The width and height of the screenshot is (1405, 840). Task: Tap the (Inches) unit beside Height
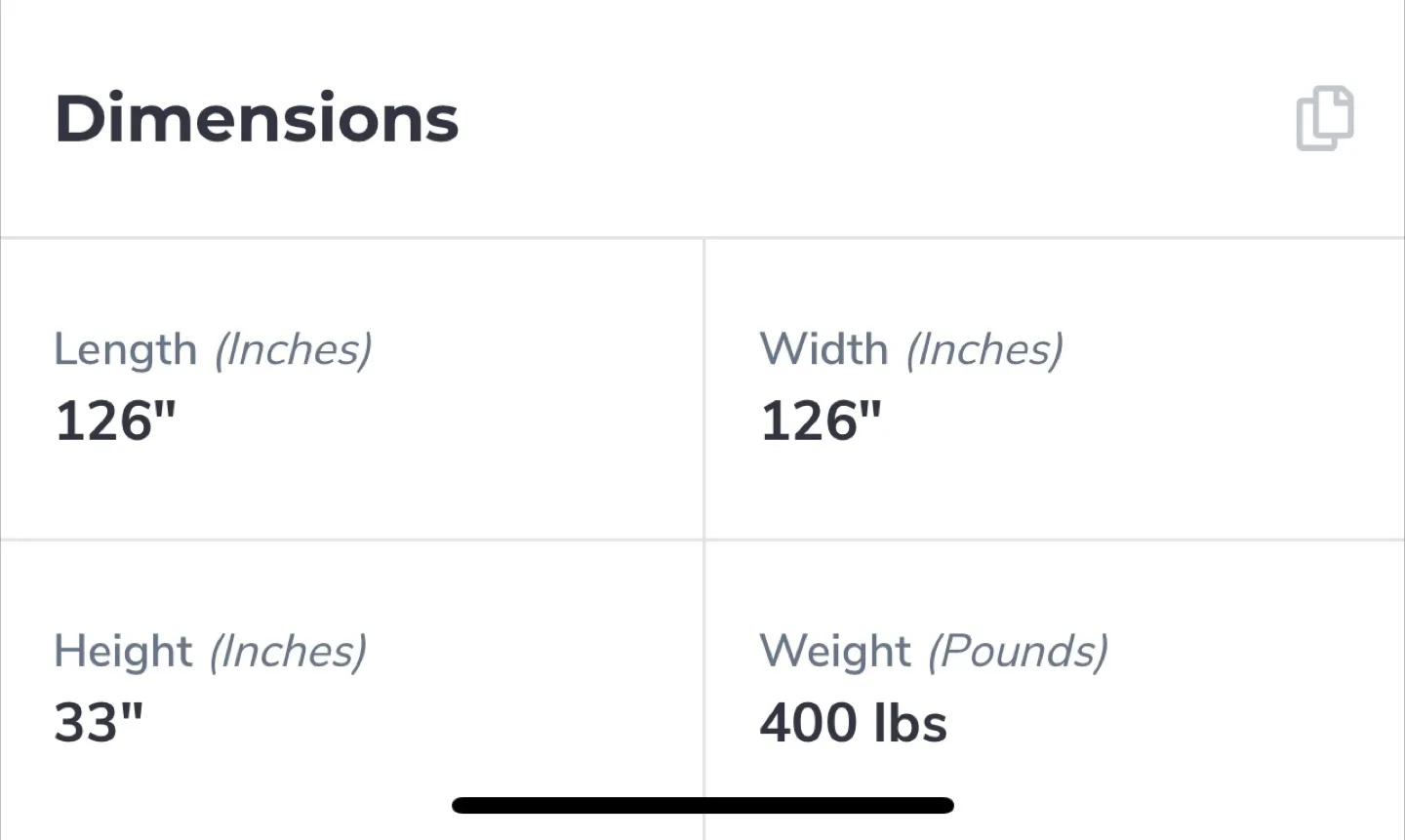click(x=288, y=652)
